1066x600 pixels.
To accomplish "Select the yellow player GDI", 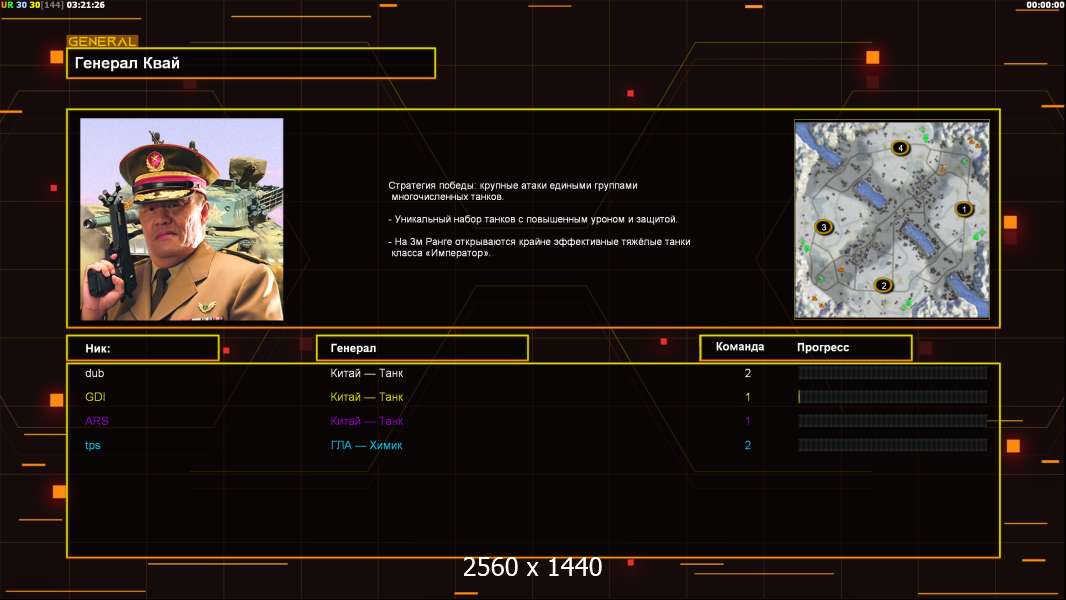I will [x=96, y=397].
